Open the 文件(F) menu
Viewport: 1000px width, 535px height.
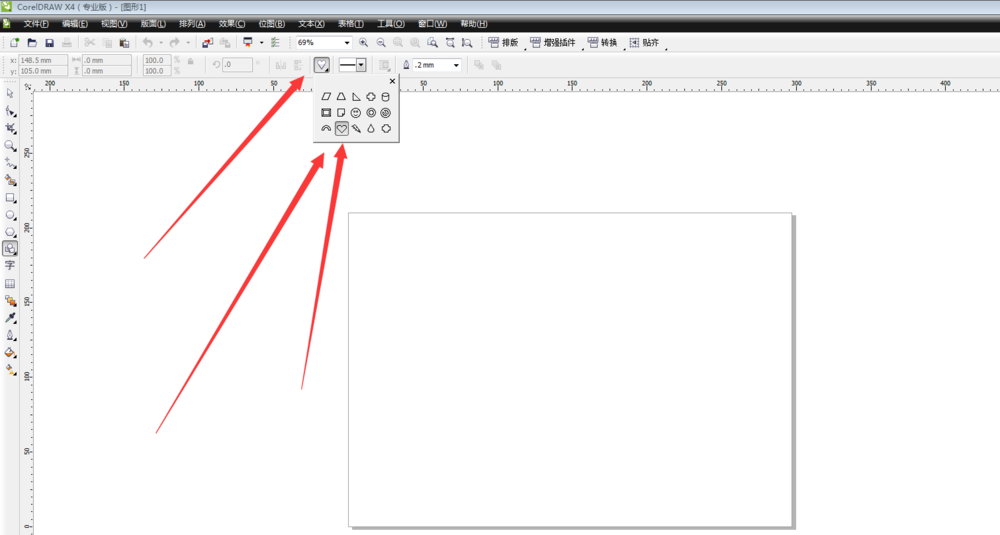(x=35, y=23)
